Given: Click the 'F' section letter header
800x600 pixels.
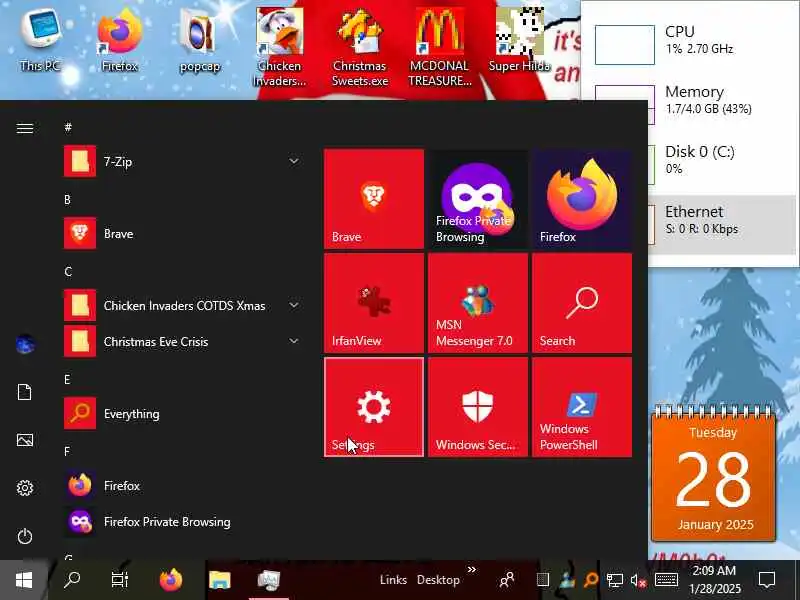Looking at the screenshot, I should (67, 452).
